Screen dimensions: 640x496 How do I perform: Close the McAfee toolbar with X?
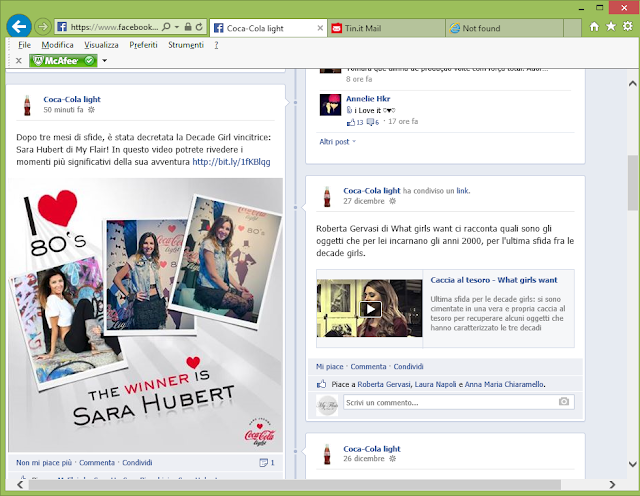18,61
